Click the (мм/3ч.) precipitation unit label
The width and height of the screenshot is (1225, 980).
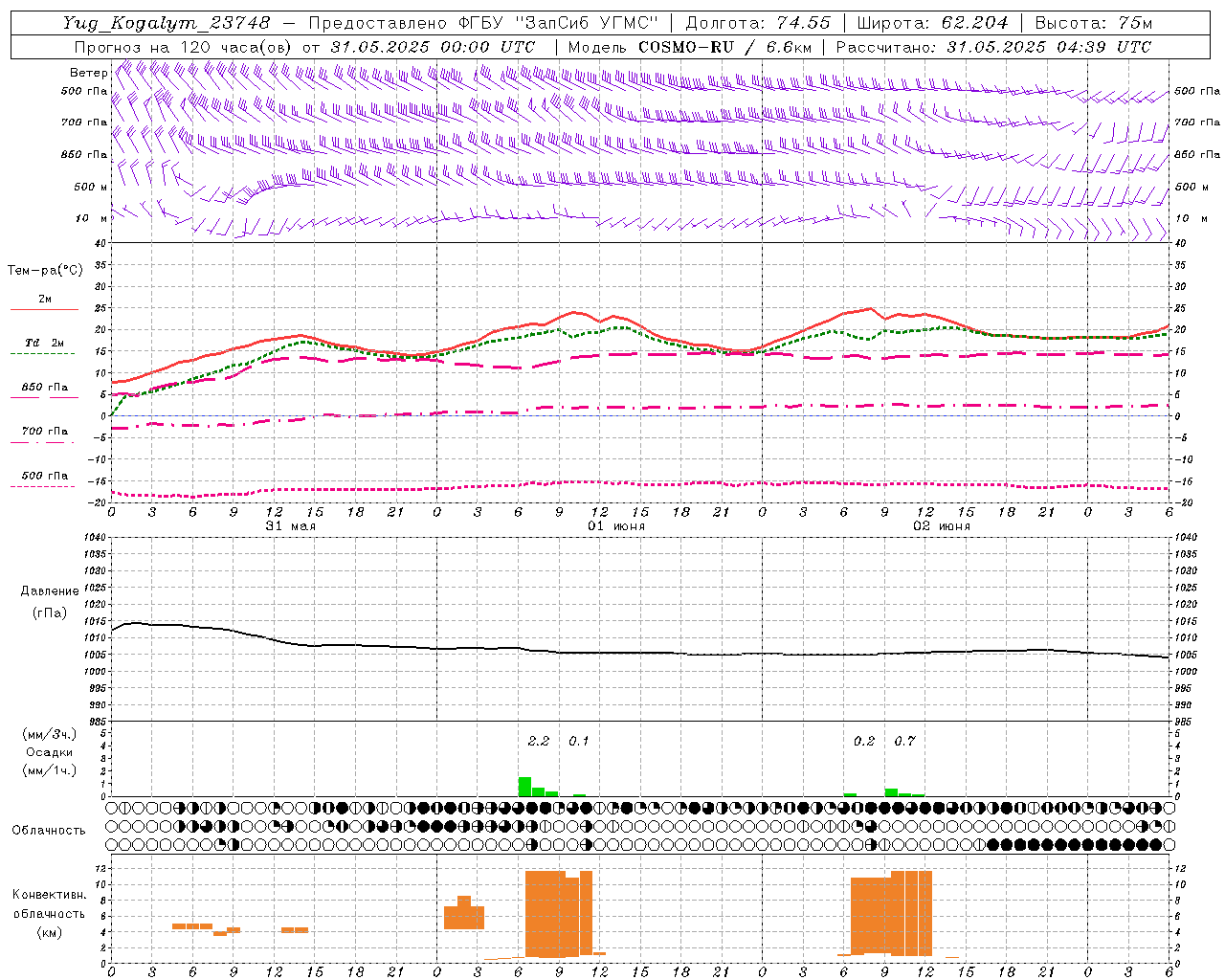pos(50,734)
